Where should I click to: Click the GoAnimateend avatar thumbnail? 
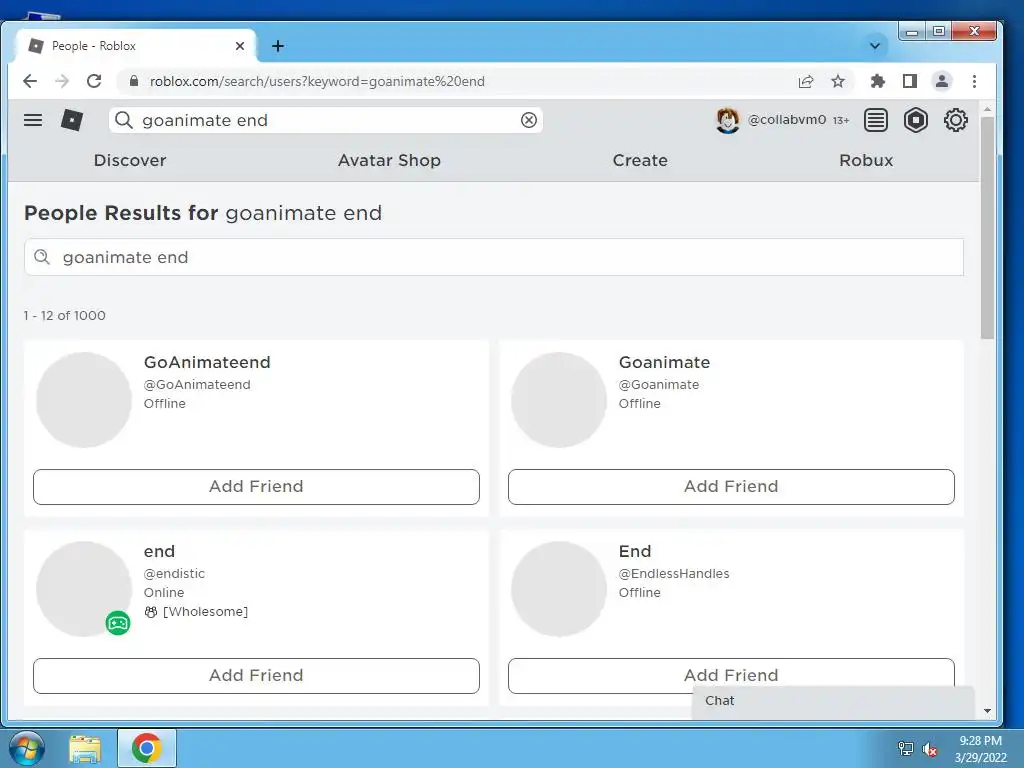coord(84,400)
